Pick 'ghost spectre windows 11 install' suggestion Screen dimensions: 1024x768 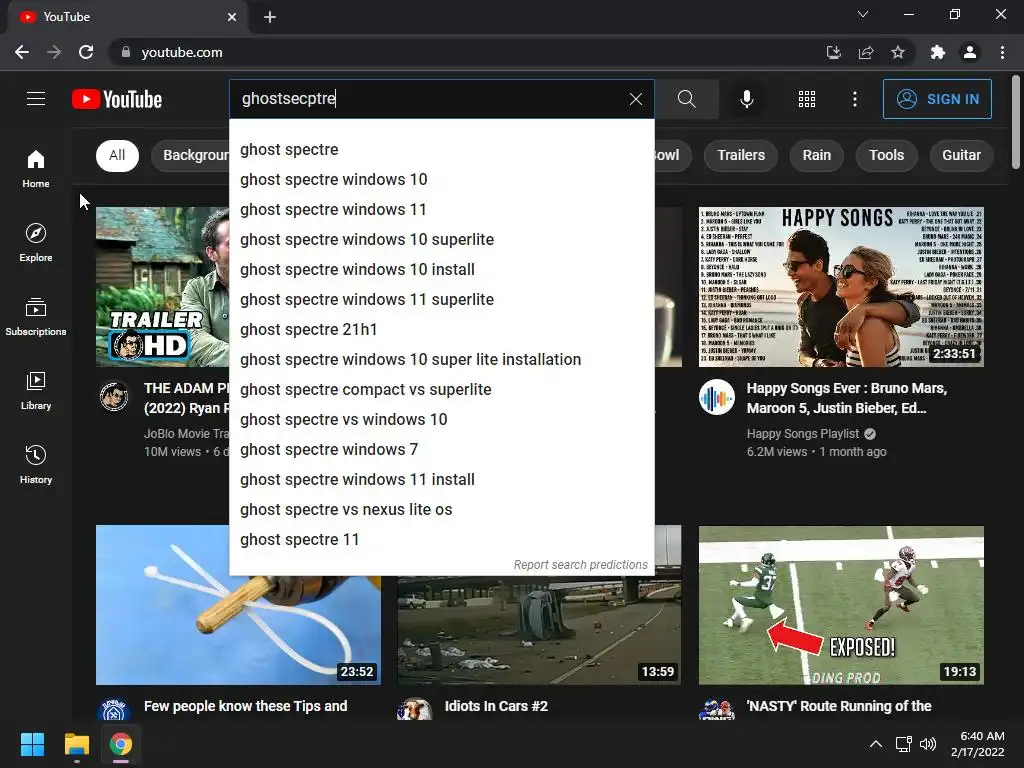click(x=442, y=480)
